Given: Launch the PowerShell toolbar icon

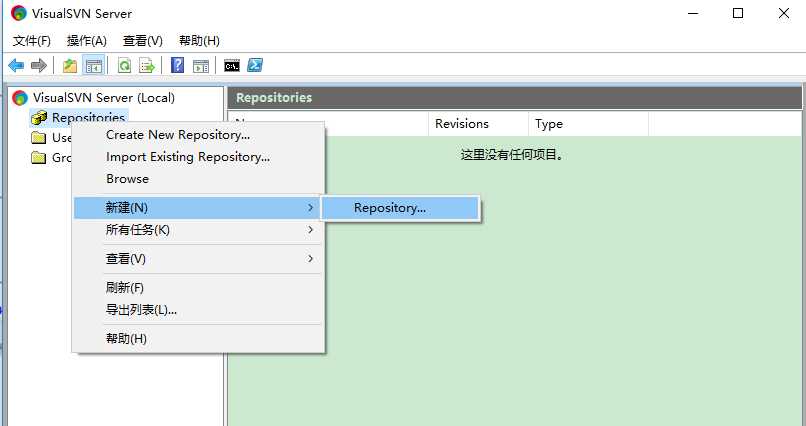Looking at the screenshot, I should [255, 65].
